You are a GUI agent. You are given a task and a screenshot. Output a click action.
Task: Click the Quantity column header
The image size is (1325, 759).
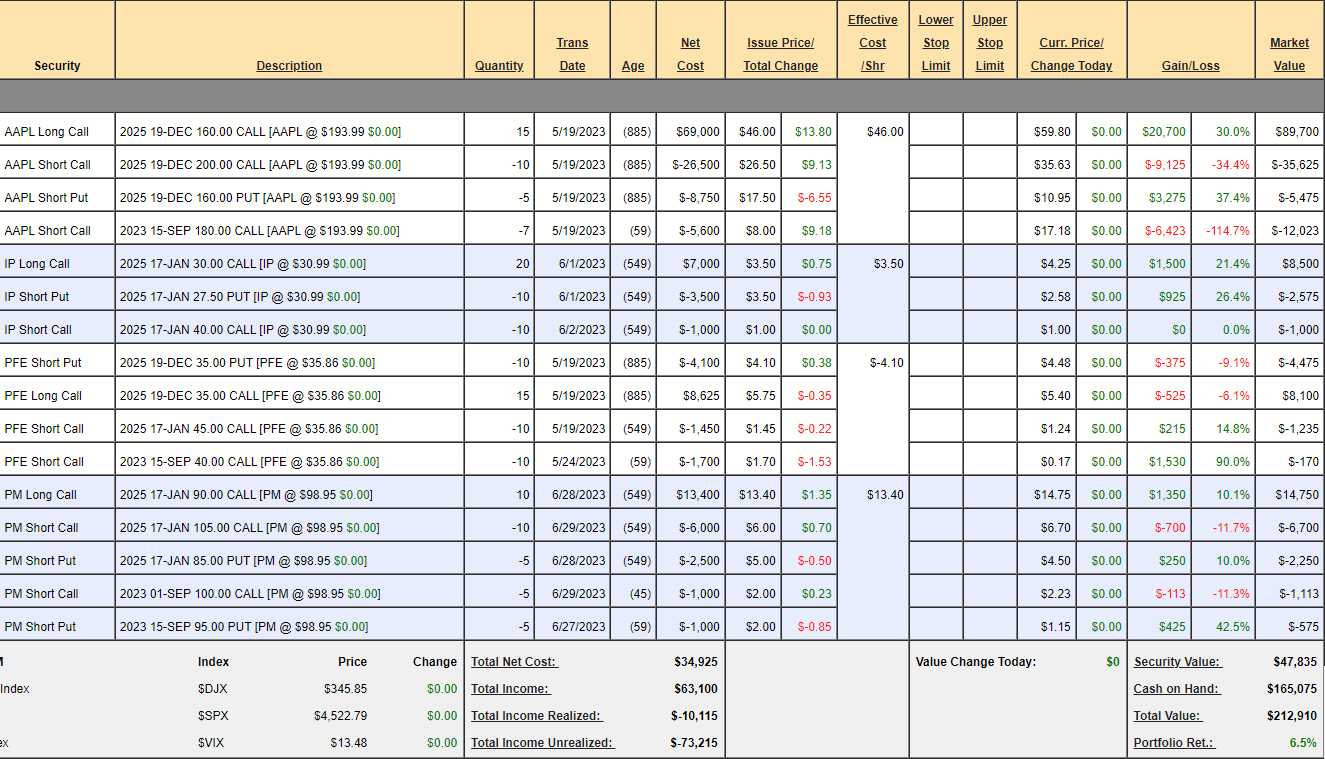pyautogui.click(x=499, y=66)
